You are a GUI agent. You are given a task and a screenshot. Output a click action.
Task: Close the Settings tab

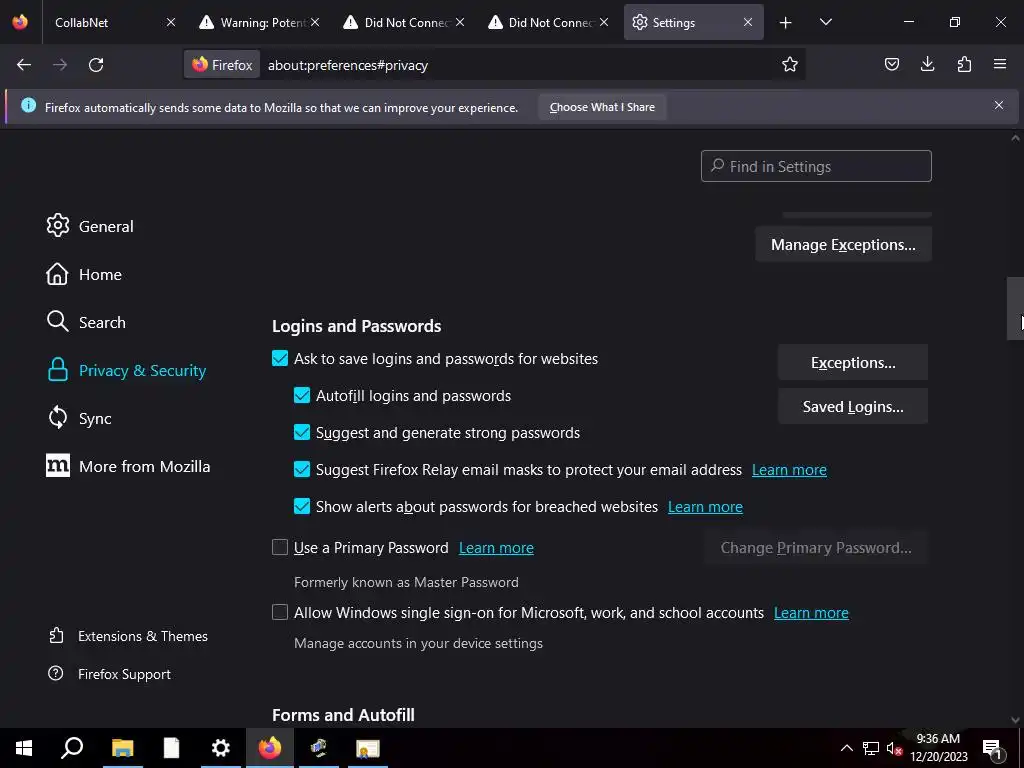[748, 22]
